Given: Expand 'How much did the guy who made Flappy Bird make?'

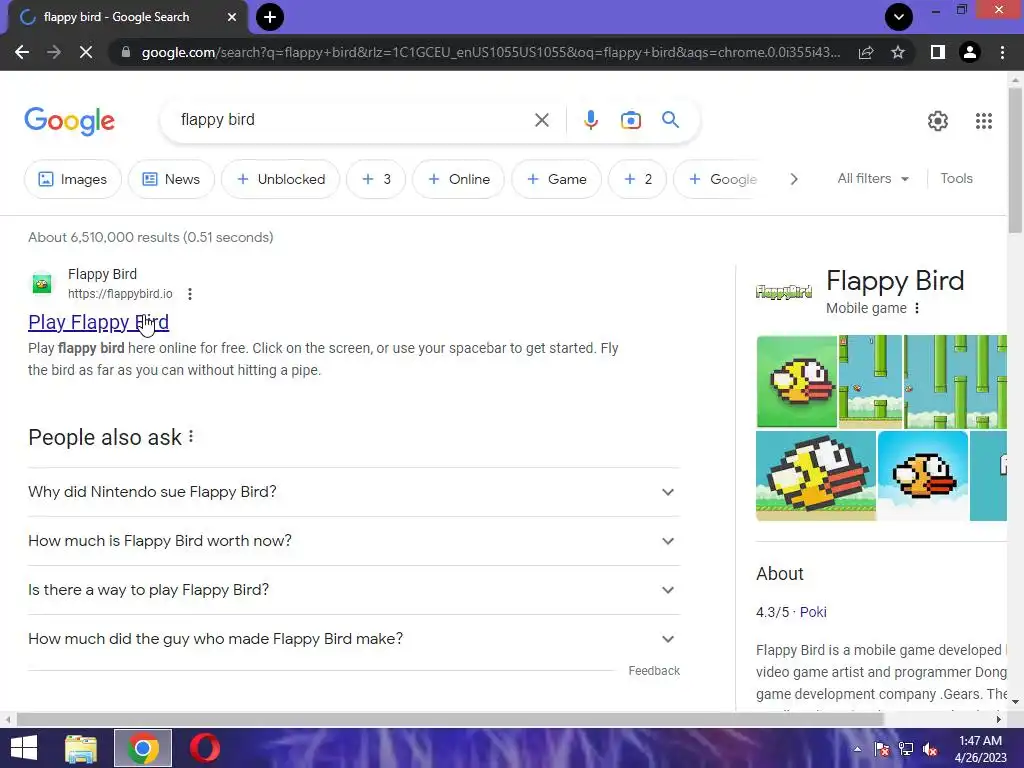Looking at the screenshot, I should click(354, 639).
